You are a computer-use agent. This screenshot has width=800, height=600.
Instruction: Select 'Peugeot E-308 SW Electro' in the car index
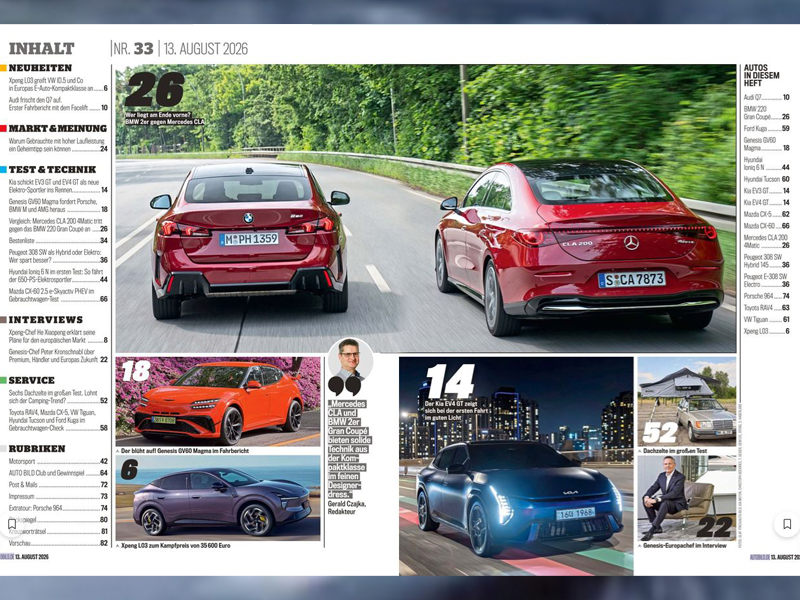pyautogui.click(x=766, y=280)
